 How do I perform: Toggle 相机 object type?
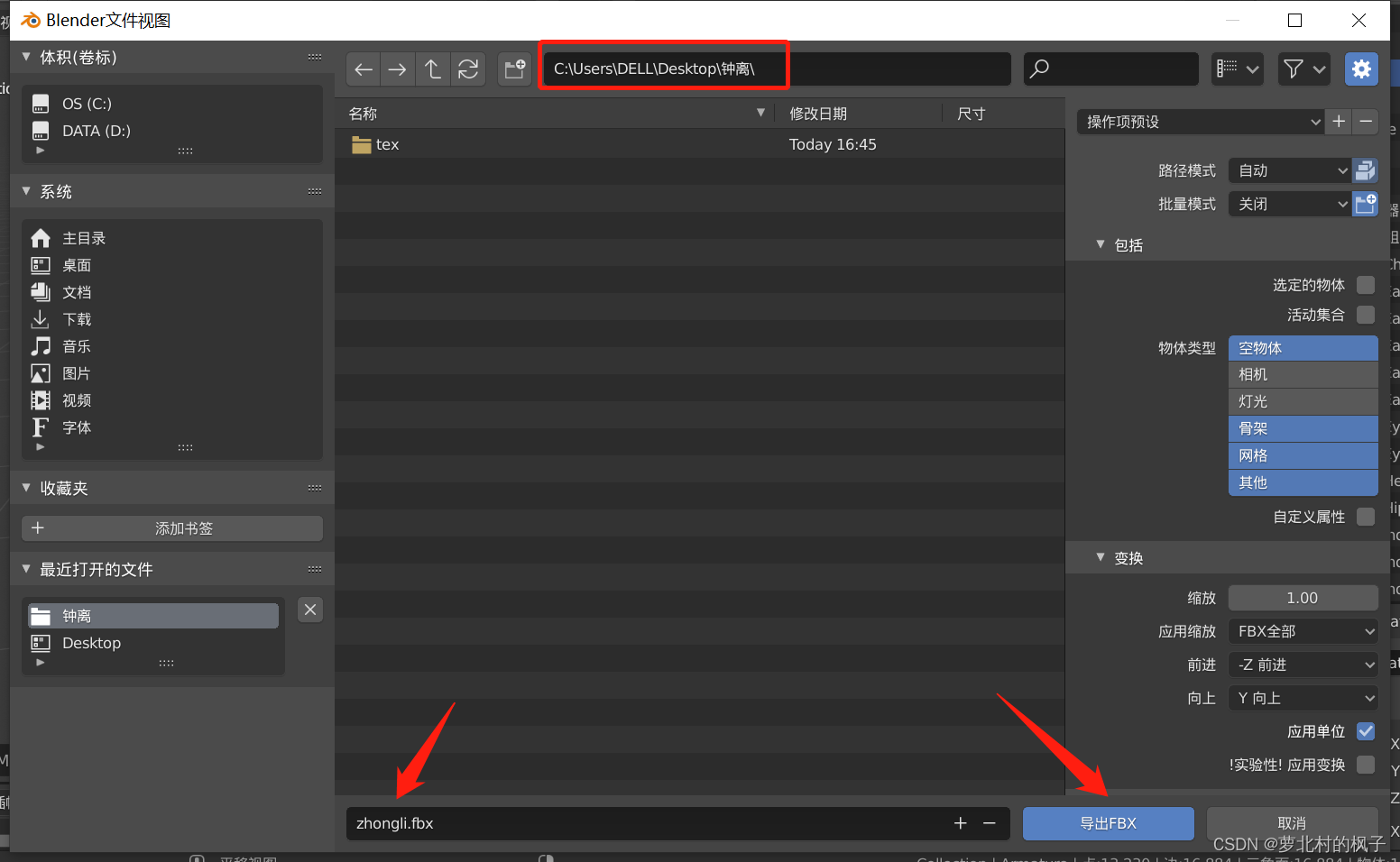click(1303, 374)
